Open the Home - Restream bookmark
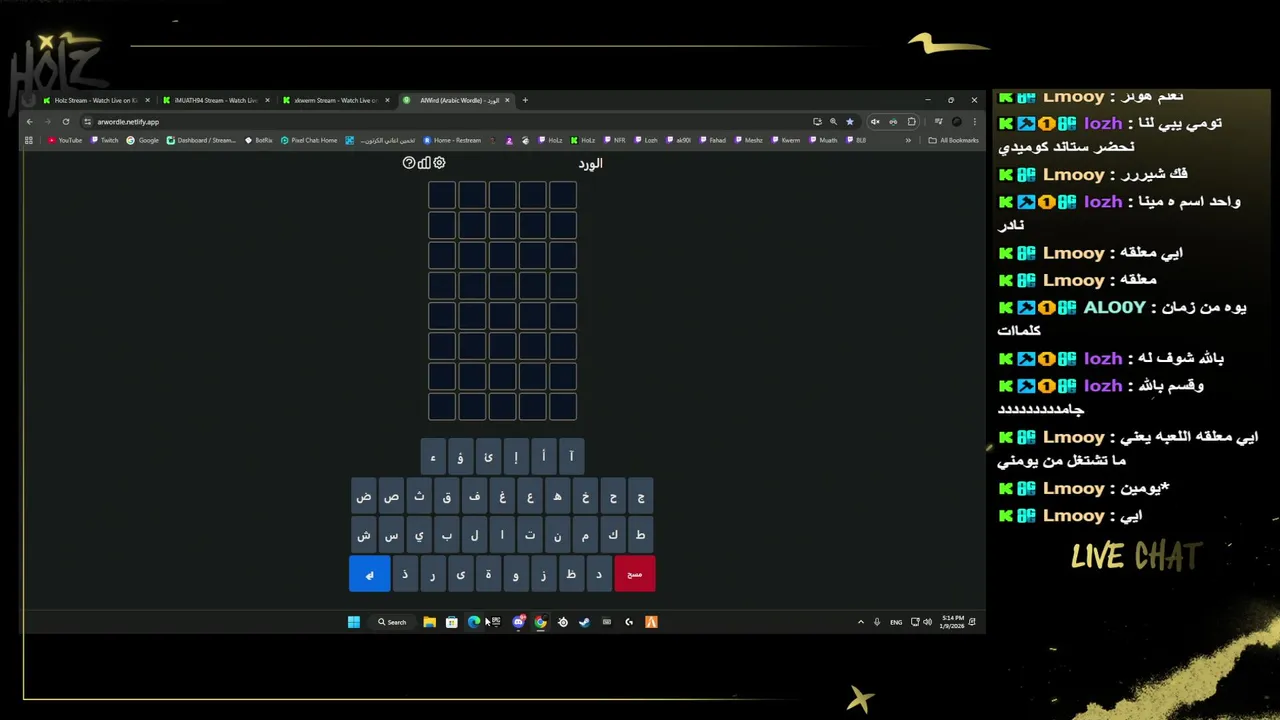Image resolution: width=1280 pixels, height=720 pixels. point(452,140)
